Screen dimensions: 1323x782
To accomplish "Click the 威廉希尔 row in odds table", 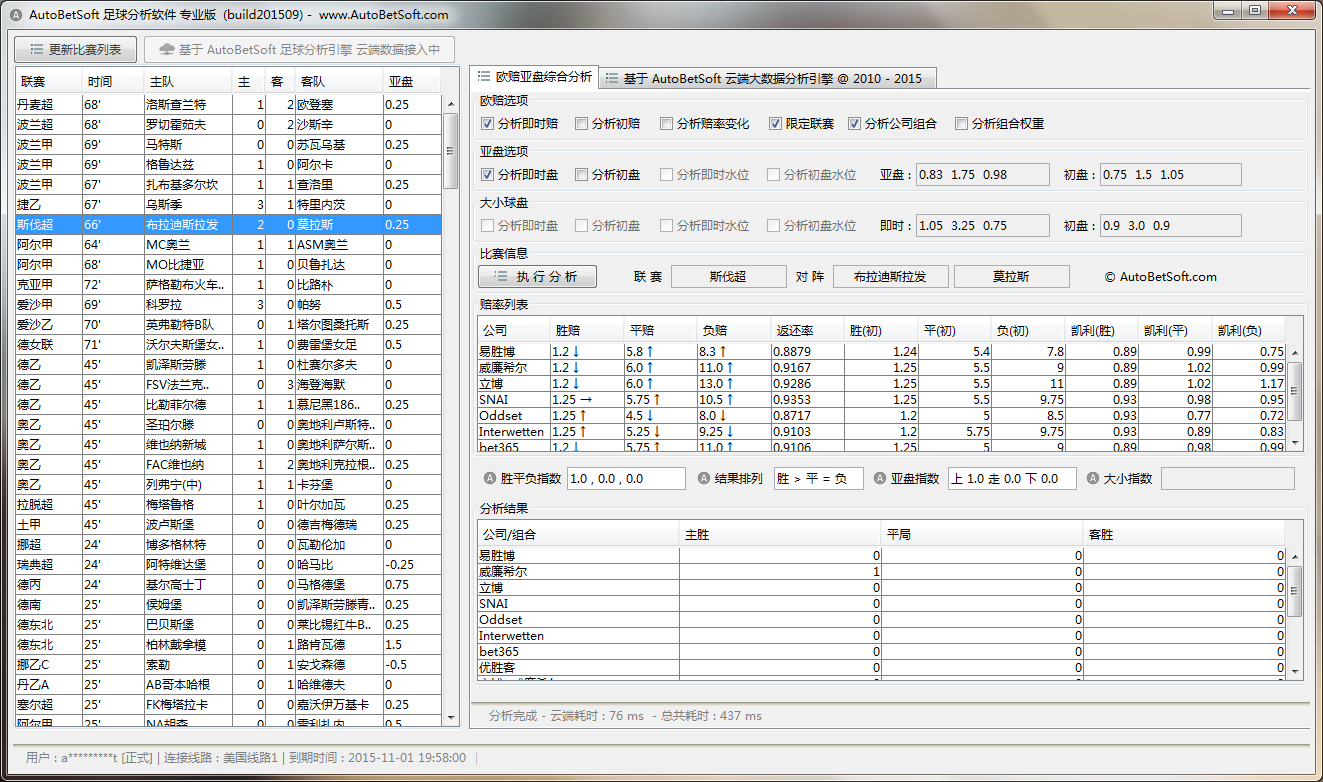I will pyautogui.click(x=882, y=367).
